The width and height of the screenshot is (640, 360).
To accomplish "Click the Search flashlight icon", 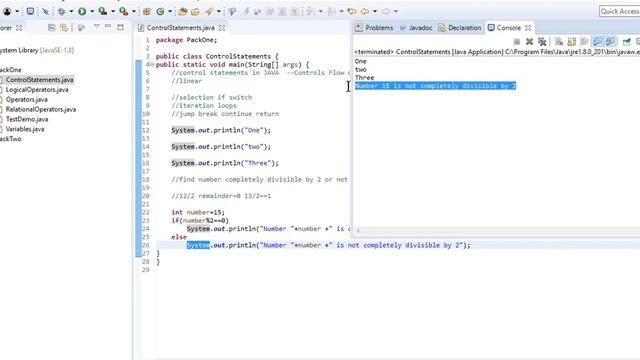I will pyautogui.click(x=209, y=11).
